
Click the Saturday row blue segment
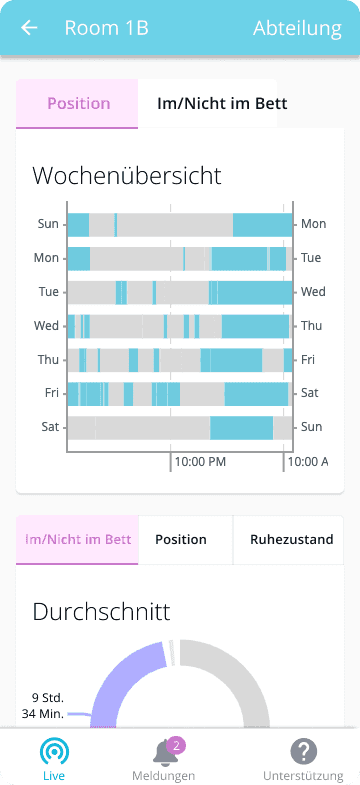point(241,428)
